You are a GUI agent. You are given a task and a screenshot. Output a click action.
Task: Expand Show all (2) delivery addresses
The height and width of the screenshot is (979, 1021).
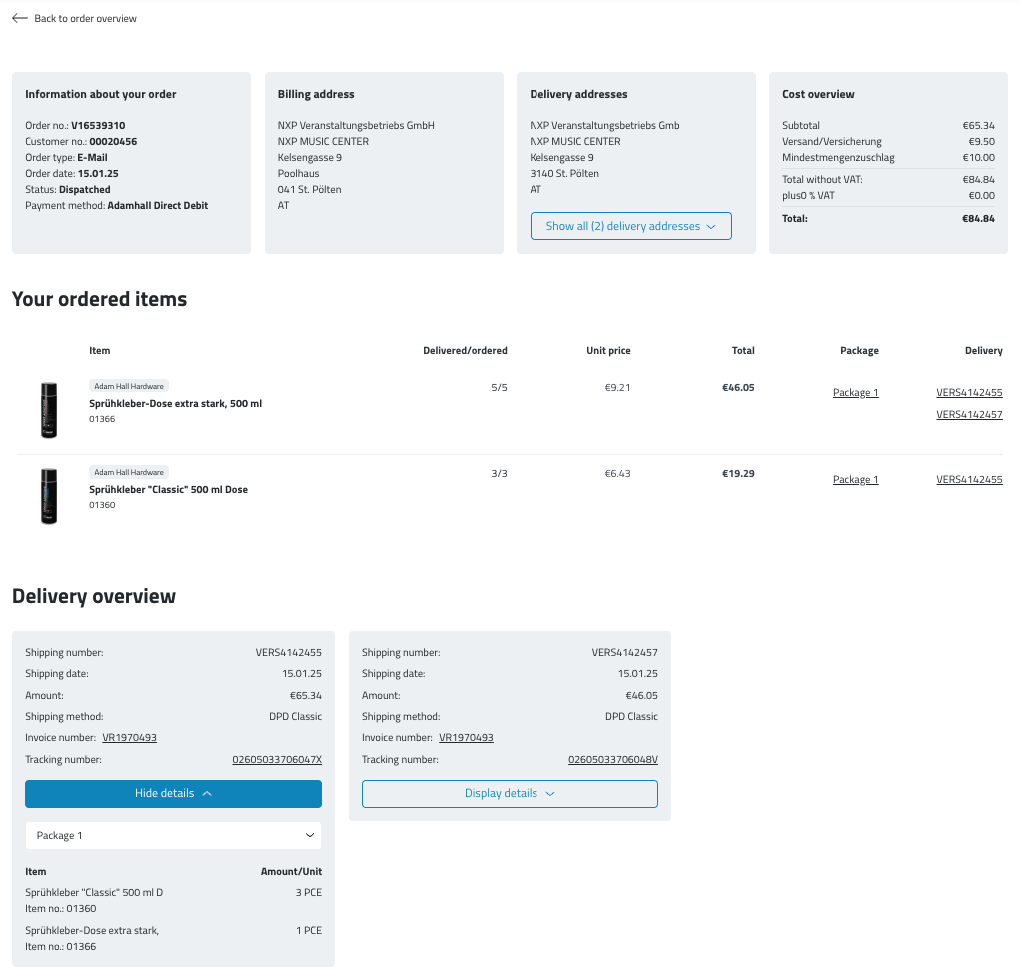tap(630, 226)
